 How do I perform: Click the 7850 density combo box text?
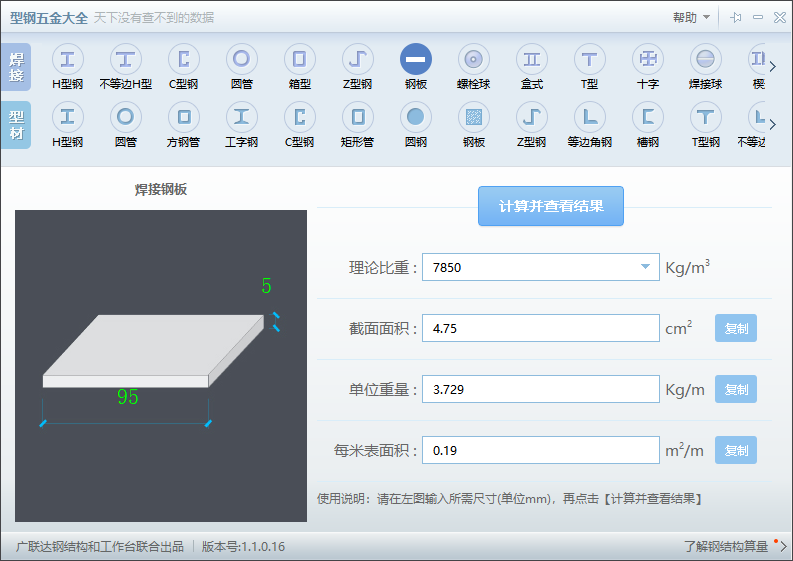[x=447, y=267]
